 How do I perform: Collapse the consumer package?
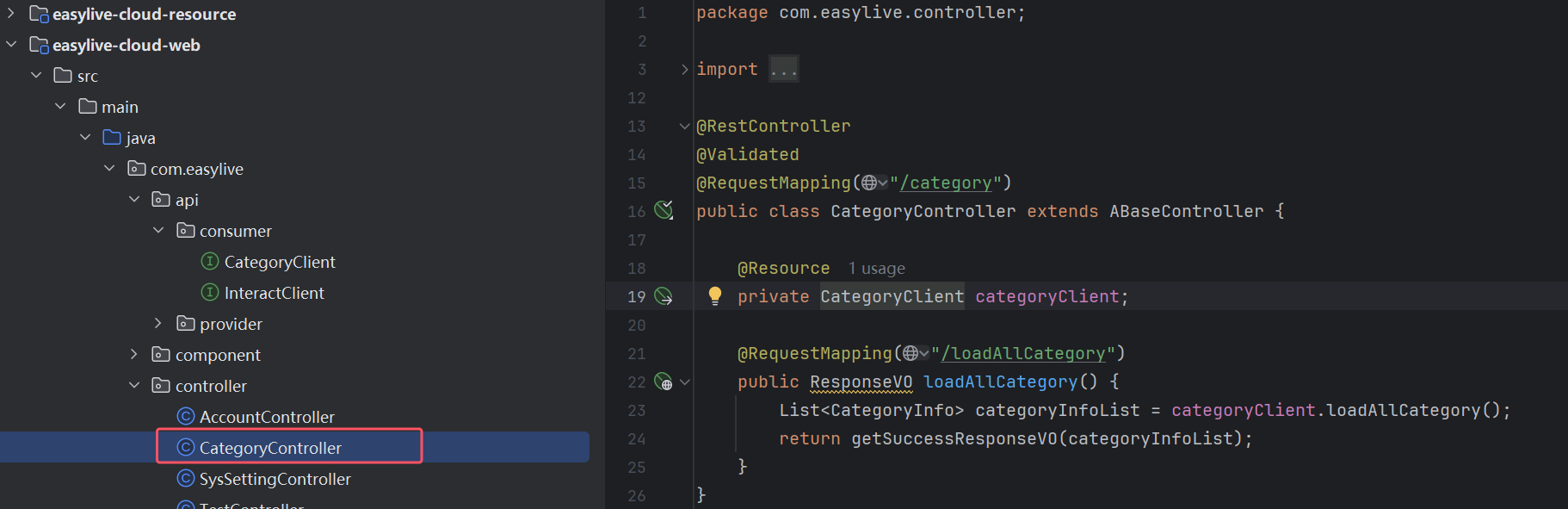click(x=158, y=231)
